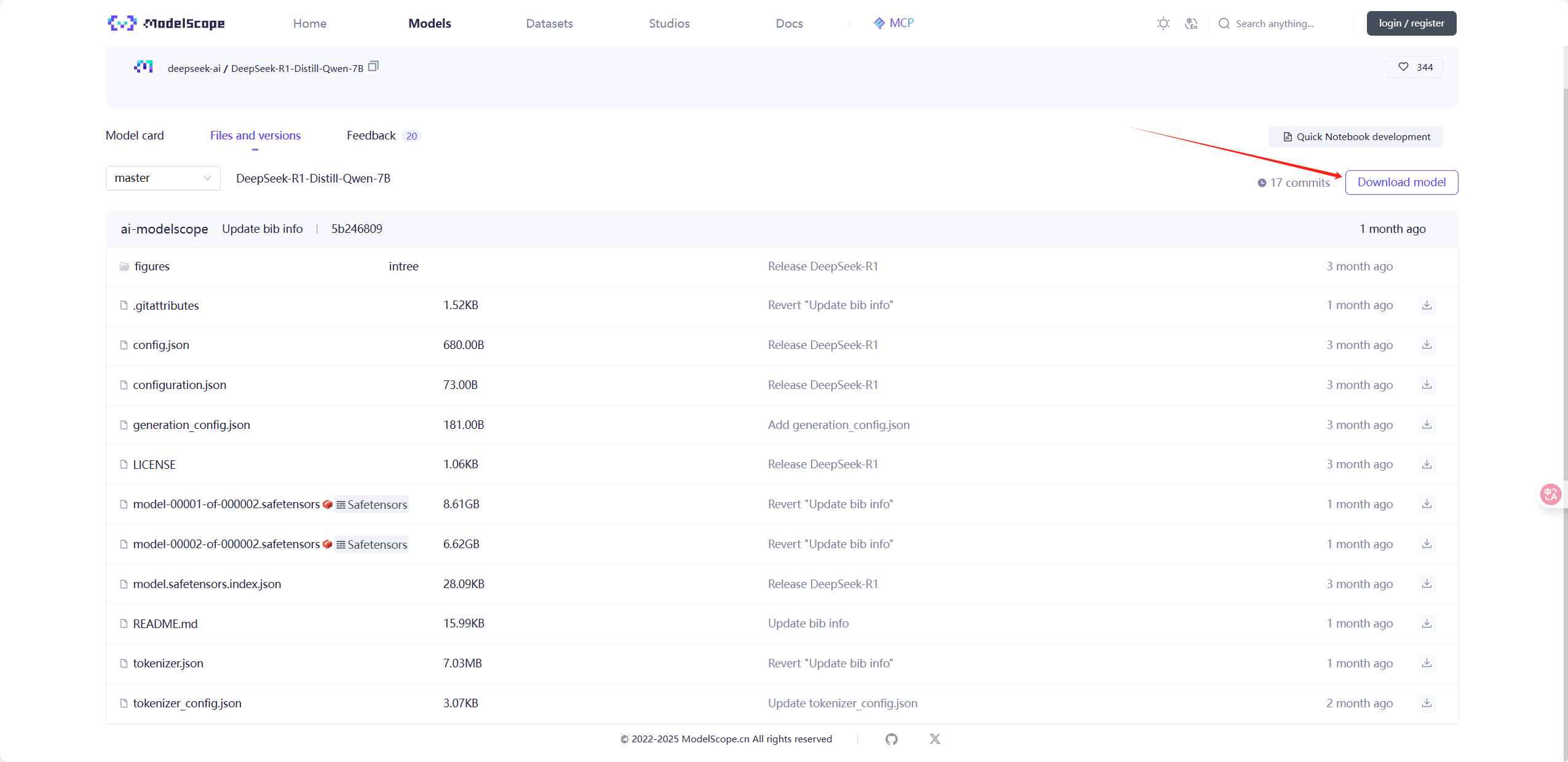1568x762 pixels.
Task: Click the language switch icon
Action: (1191, 23)
